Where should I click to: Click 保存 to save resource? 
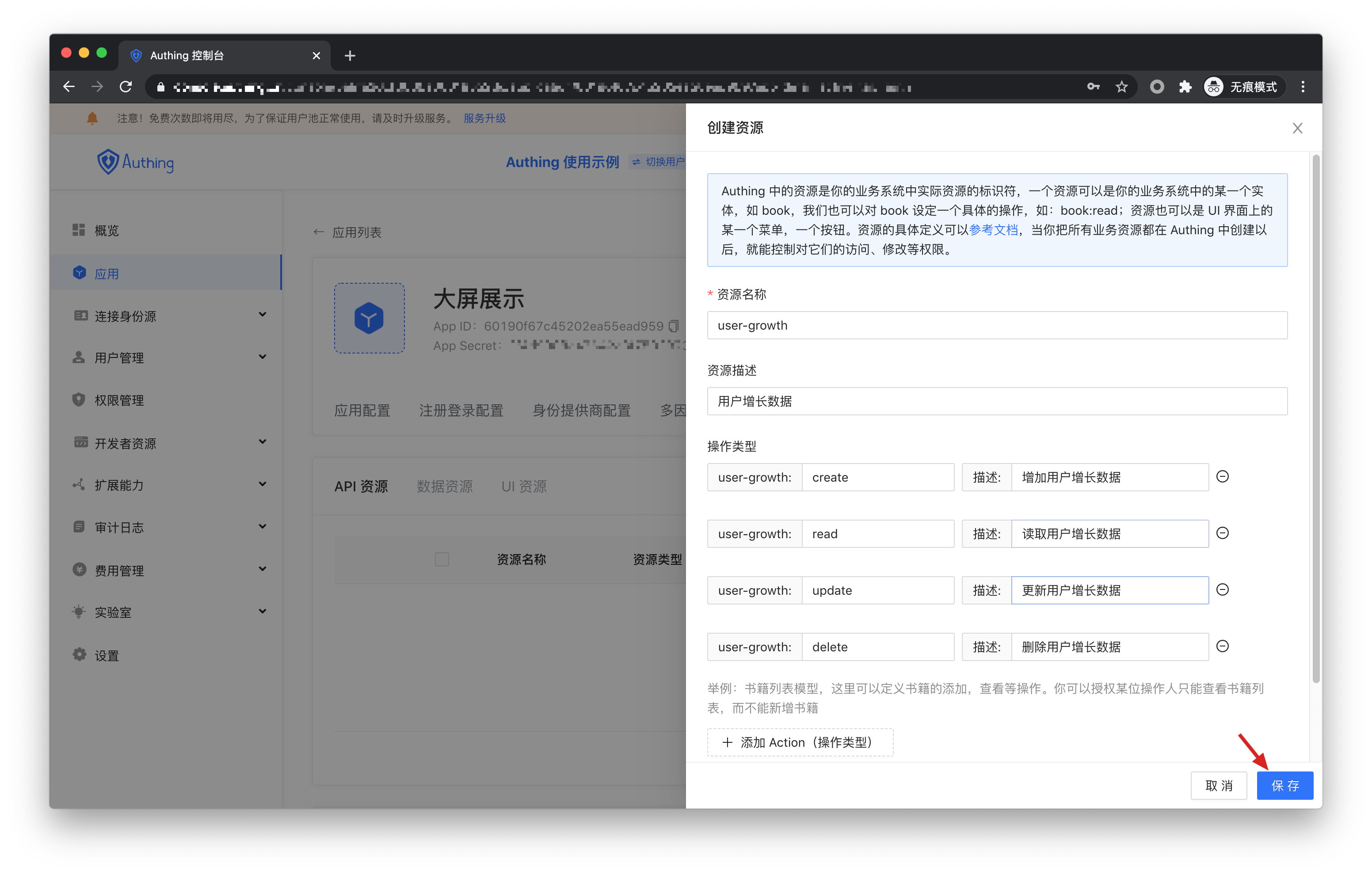tap(1285, 786)
